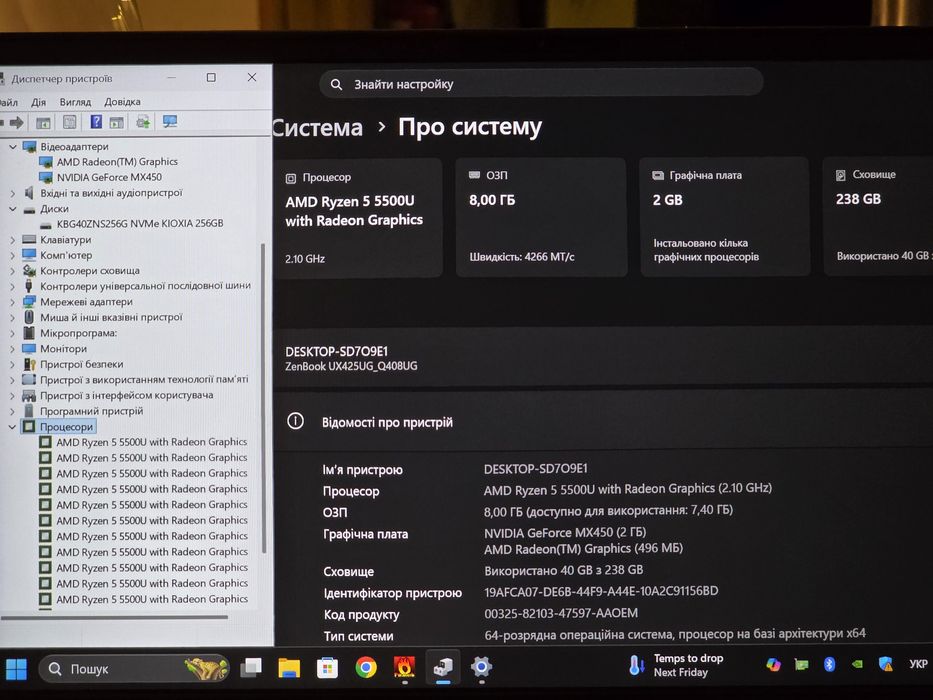The width and height of the screenshot is (933, 700).
Task: Select the Програмний пристрій category
Action: [92, 411]
